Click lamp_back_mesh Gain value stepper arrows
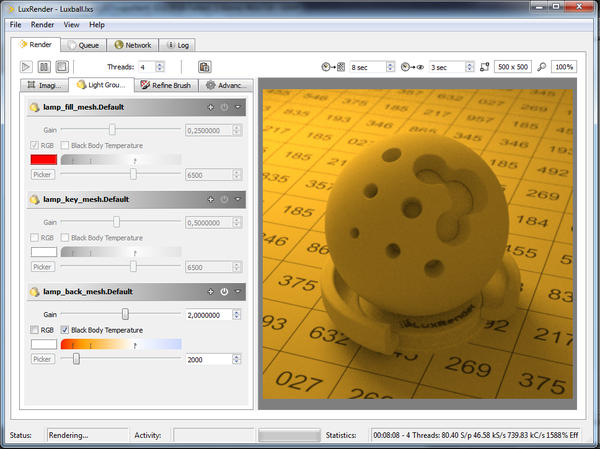 237,315
